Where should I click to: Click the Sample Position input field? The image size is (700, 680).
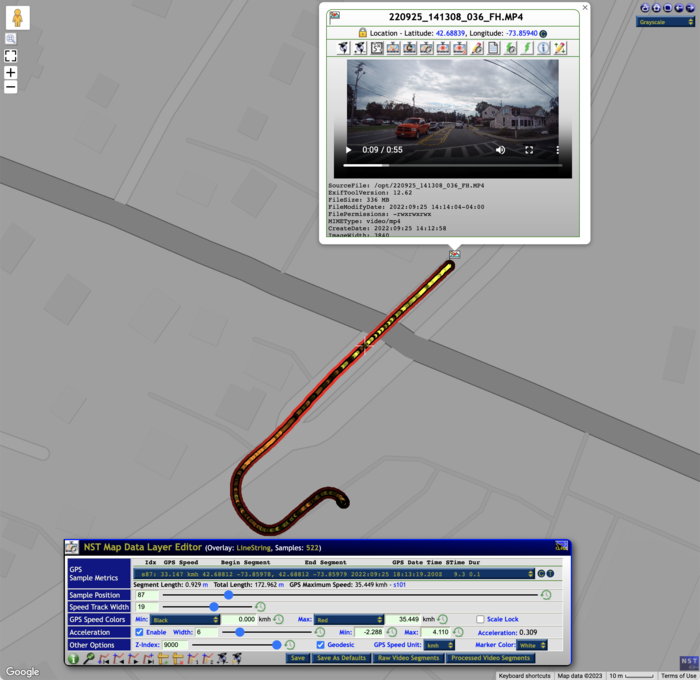click(146, 595)
